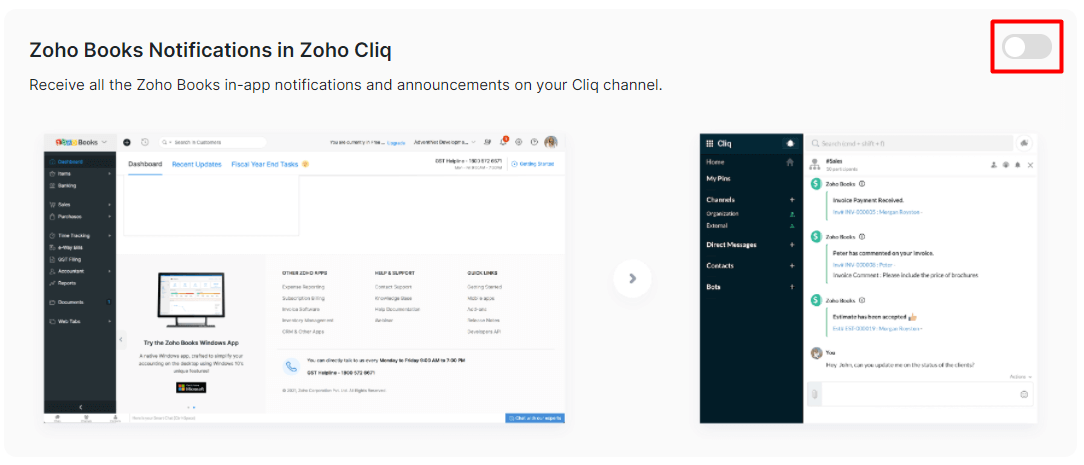The image size is (1084, 465).
Task: Open the Est# EST-000019 estimate link
Action: (877, 328)
